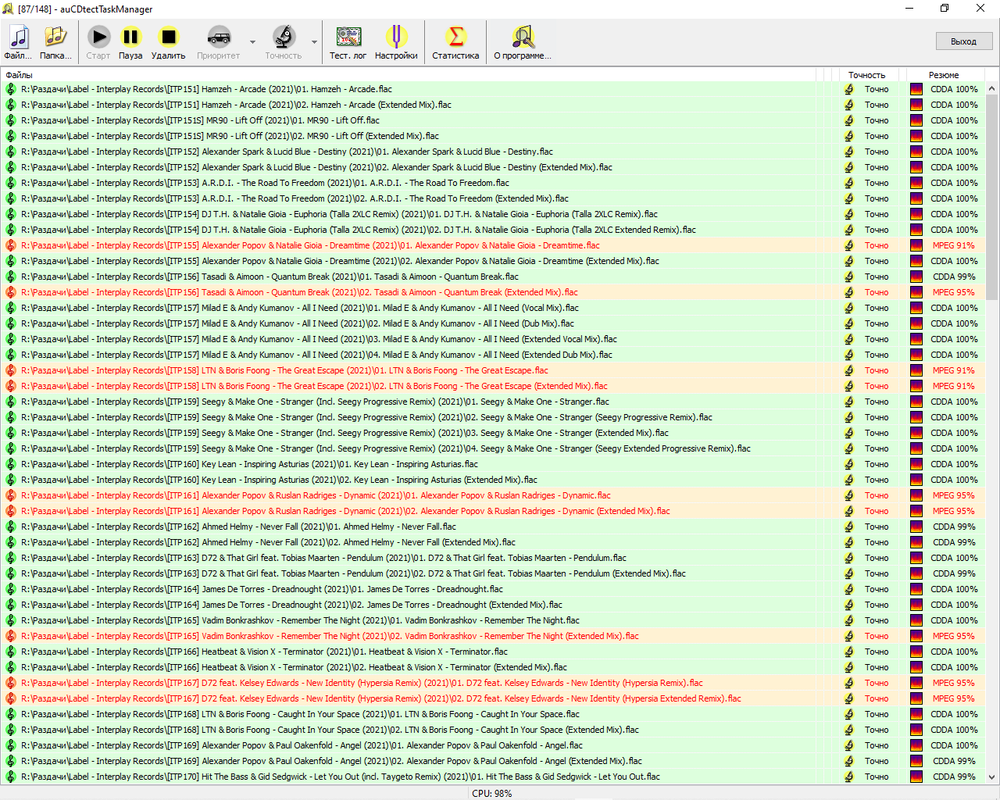Click status icon of Tasadi Quantum Break.flac row

10,277
